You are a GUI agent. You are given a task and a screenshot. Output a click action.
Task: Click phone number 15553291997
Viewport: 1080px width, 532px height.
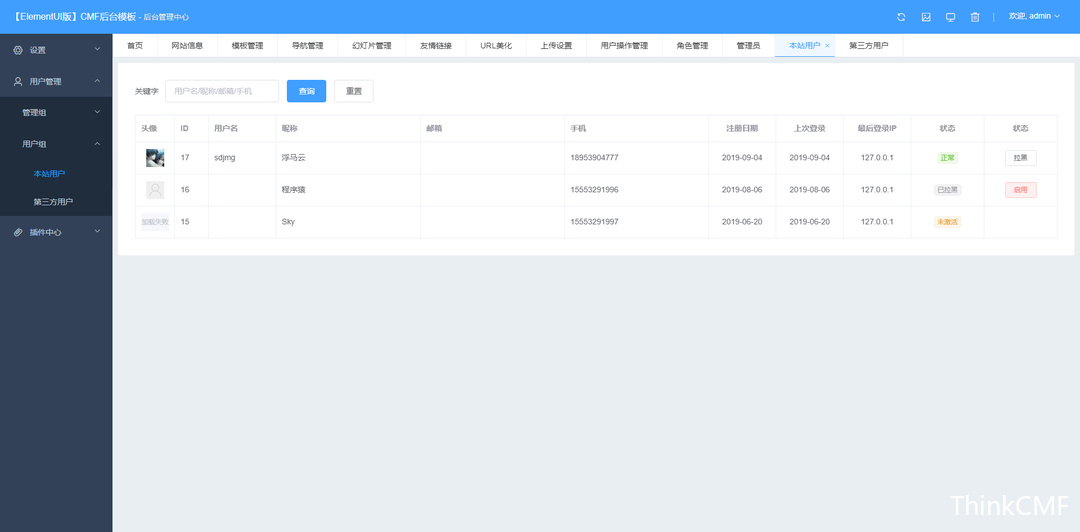tap(594, 222)
